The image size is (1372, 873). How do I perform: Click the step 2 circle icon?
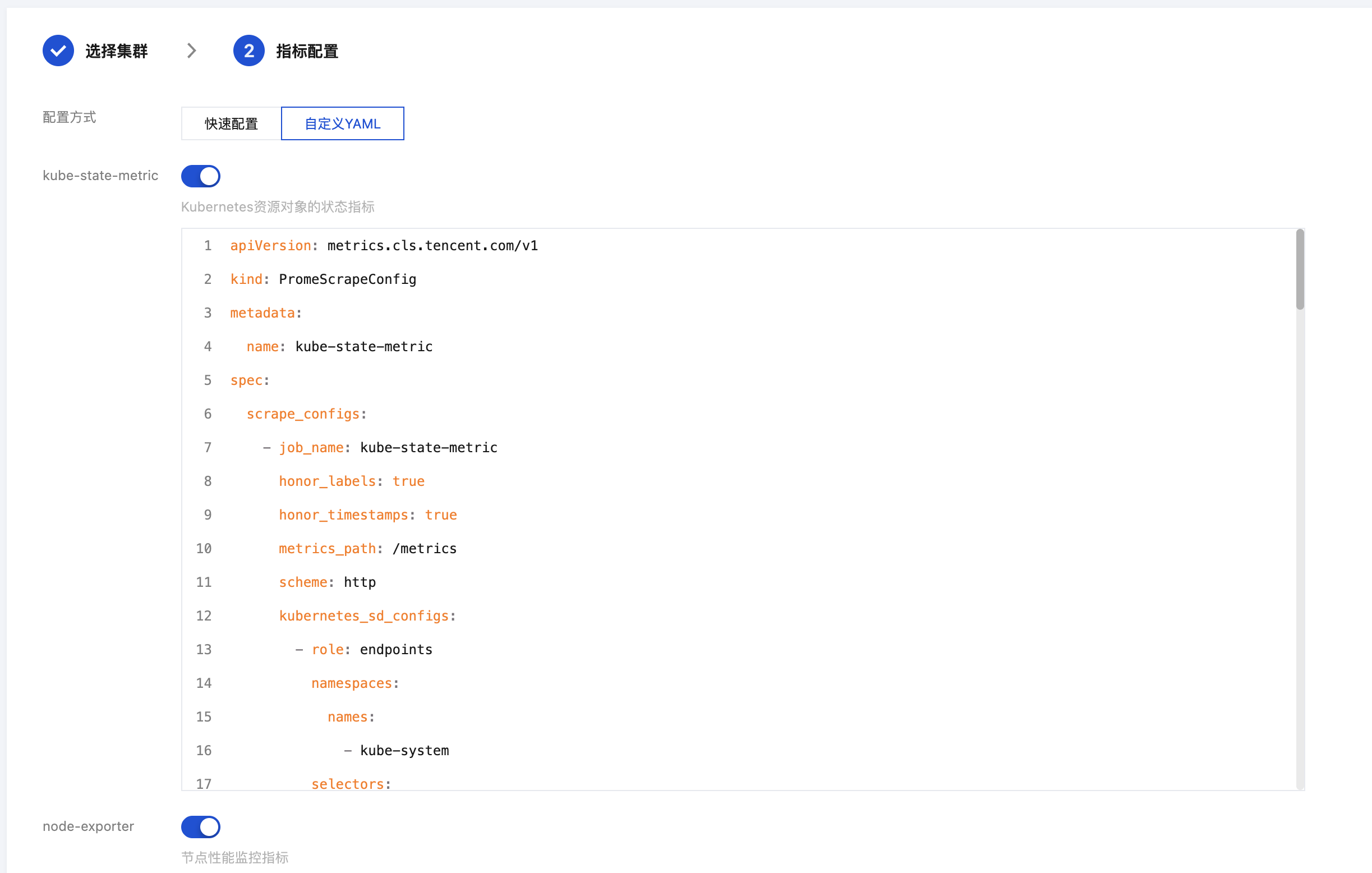tap(248, 50)
